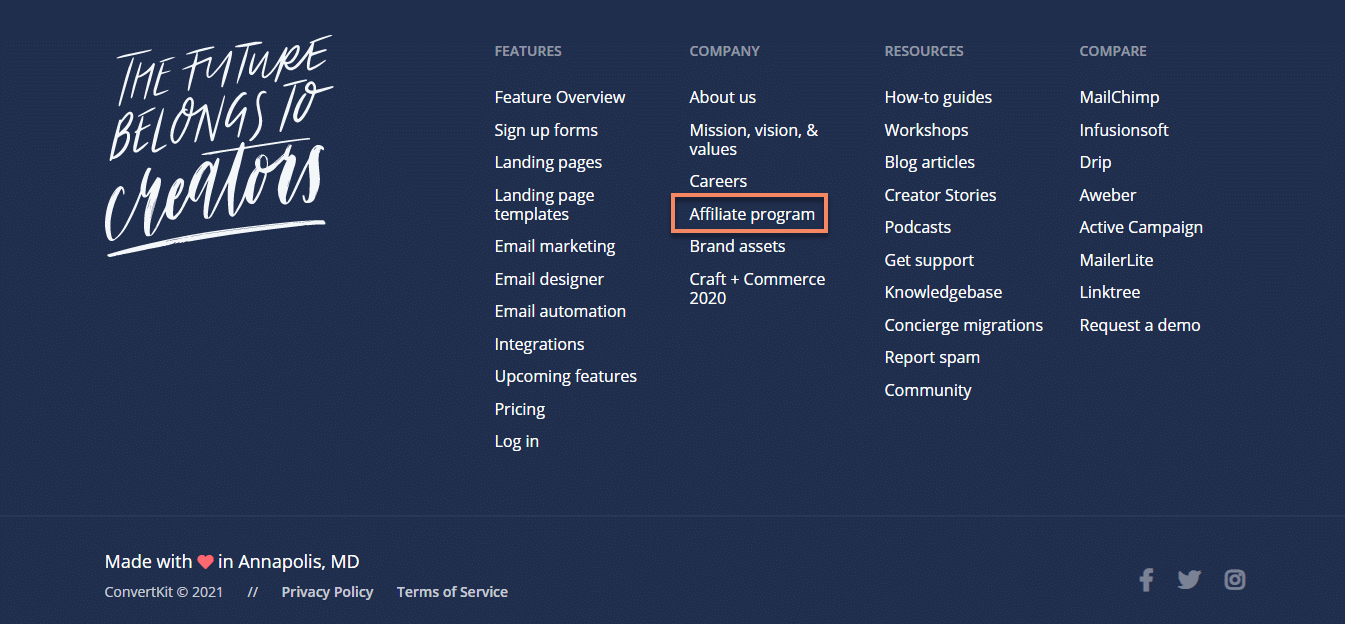The width and height of the screenshot is (1345, 624).
Task: Go to the Log in page
Action: point(516,440)
